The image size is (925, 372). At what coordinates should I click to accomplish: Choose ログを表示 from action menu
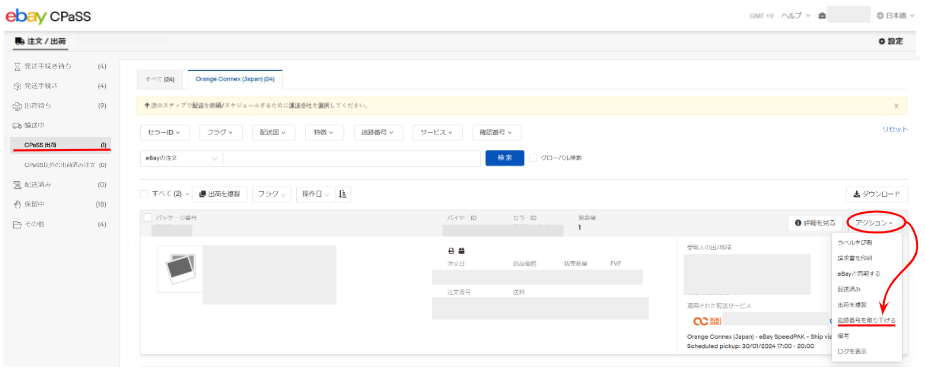tap(851, 351)
